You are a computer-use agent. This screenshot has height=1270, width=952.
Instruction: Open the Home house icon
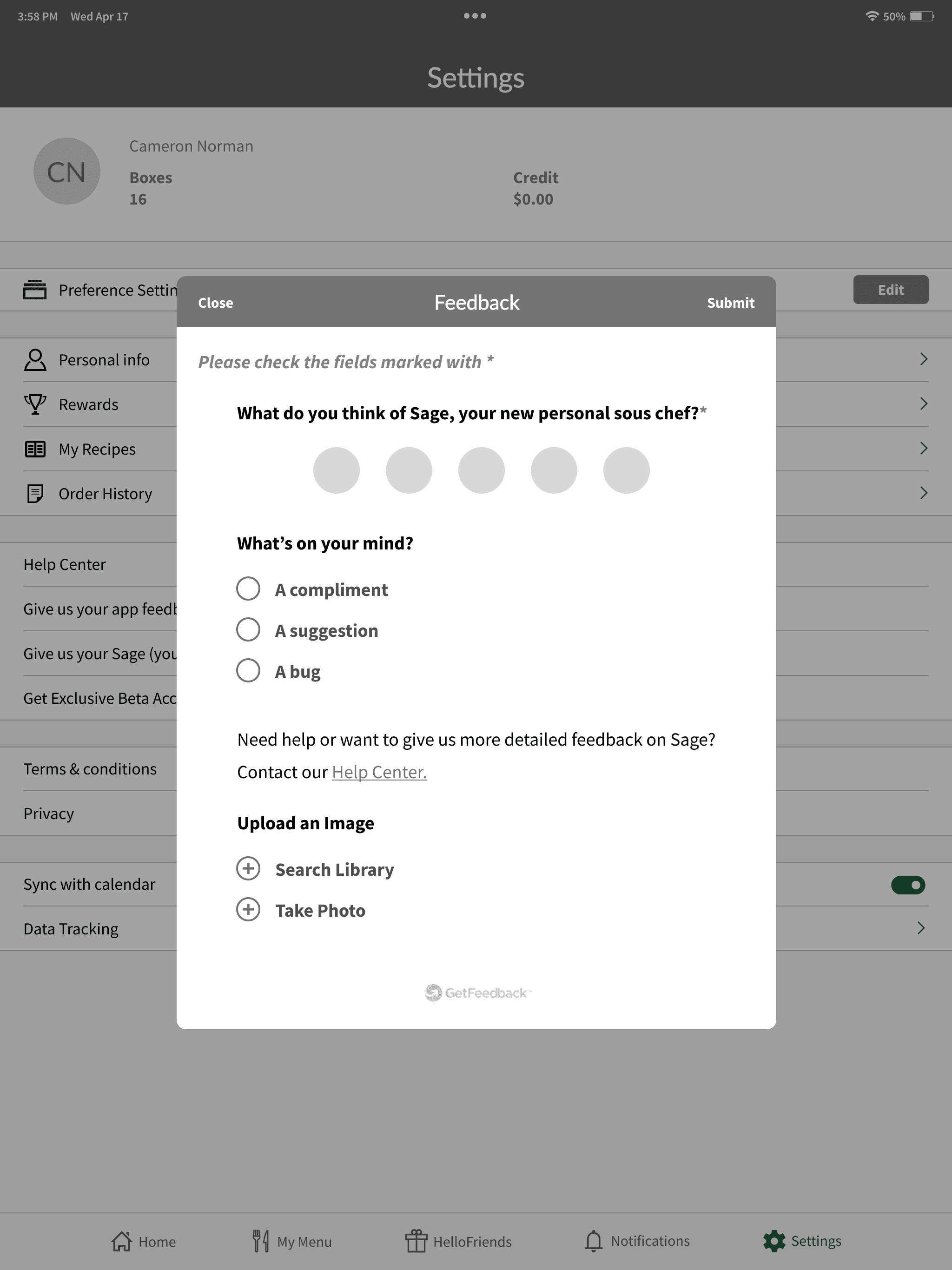point(121,1241)
